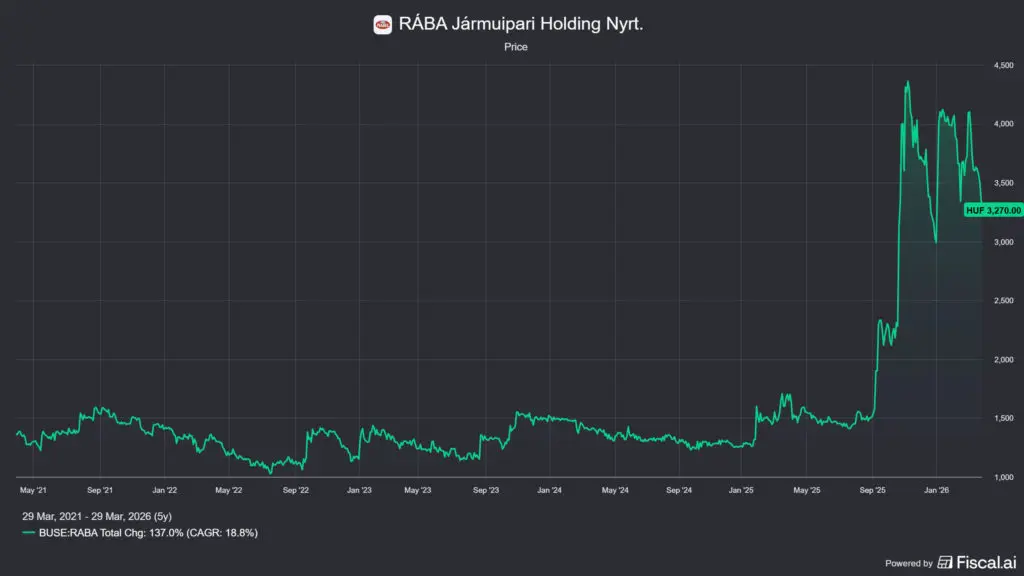Click the Sep '24 x-axis label

click(x=679, y=490)
